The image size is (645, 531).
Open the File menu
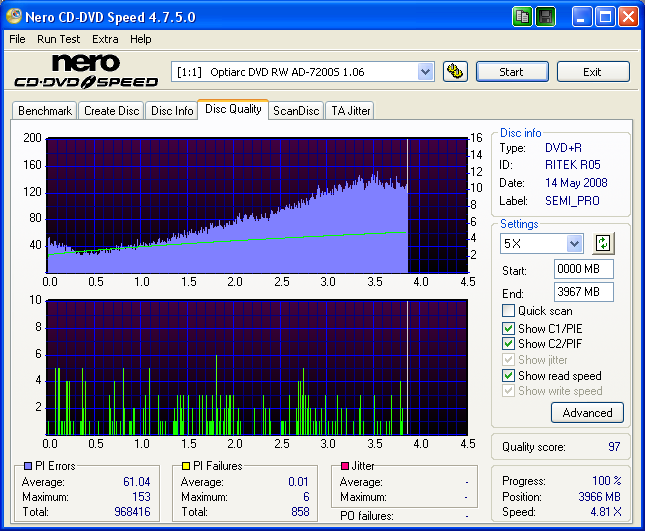[x=17, y=39]
